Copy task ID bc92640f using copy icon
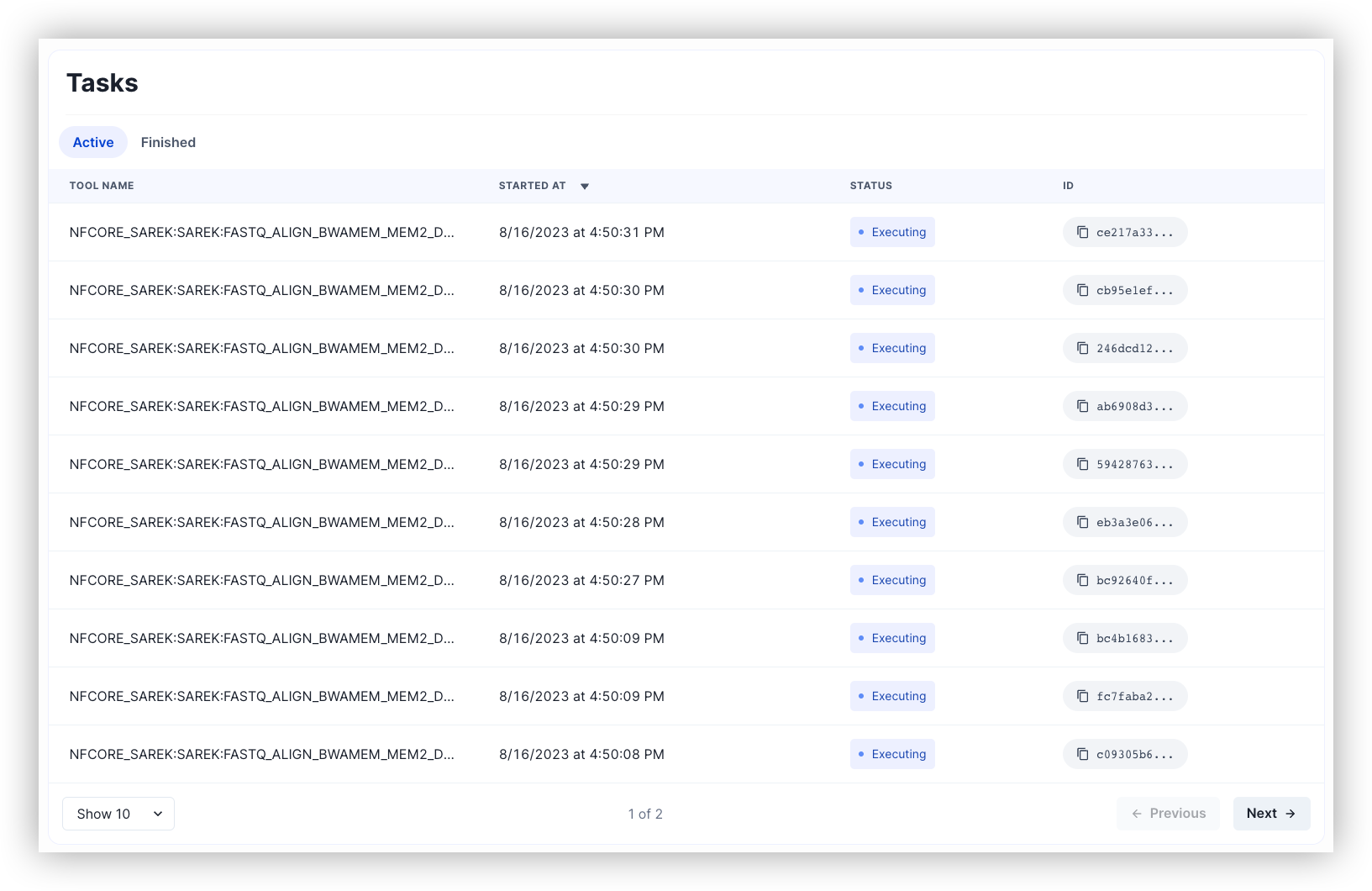The height and width of the screenshot is (891, 1372). coord(1082,580)
